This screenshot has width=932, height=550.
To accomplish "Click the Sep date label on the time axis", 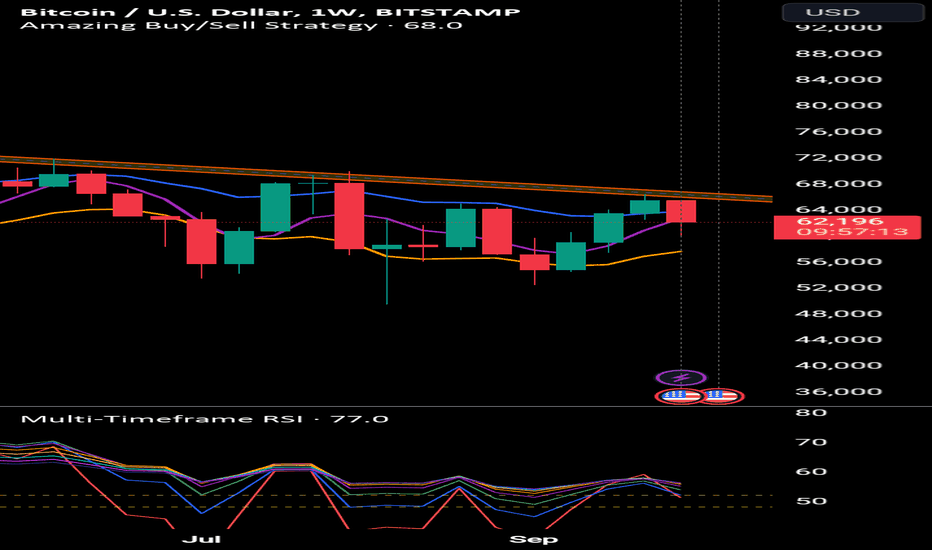I will [x=534, y=539].
